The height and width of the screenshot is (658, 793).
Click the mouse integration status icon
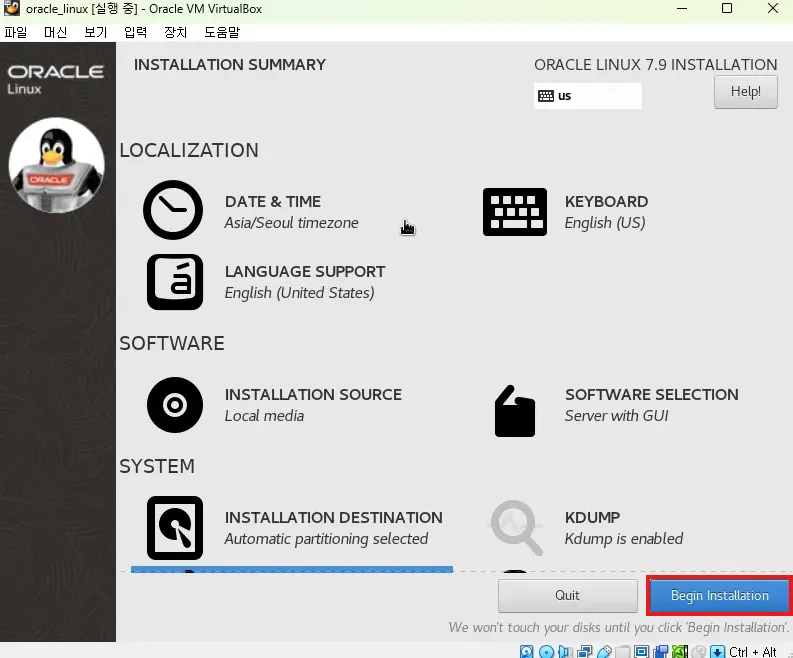tap(699, 651)
